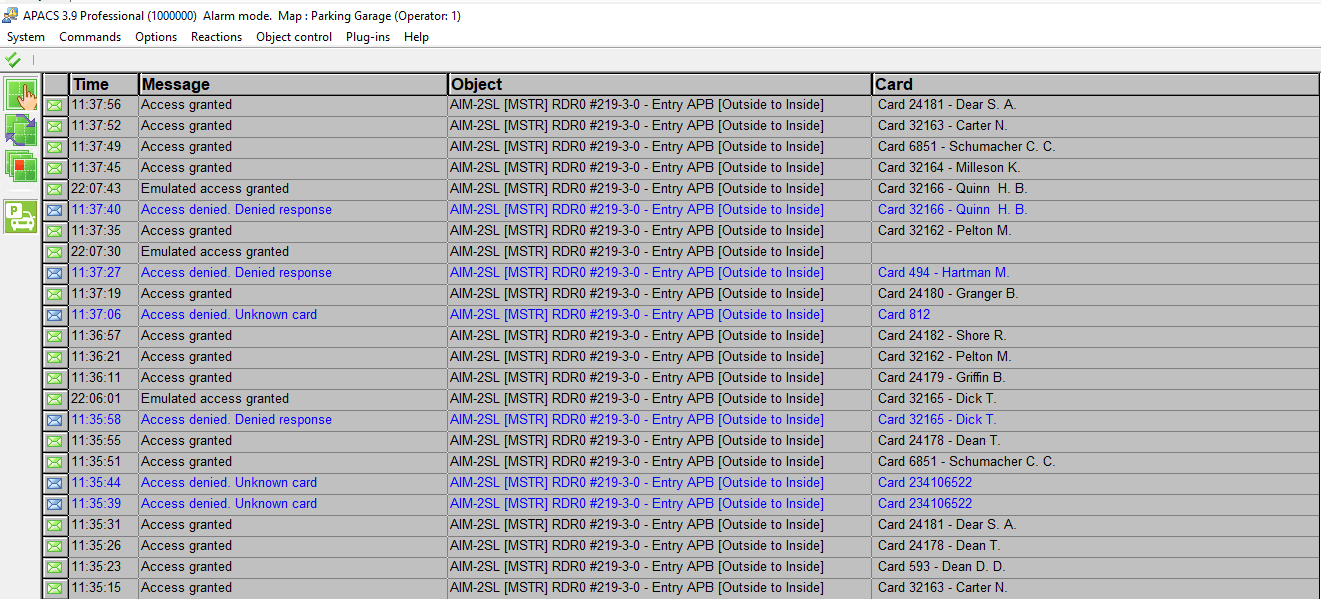Click blue envelope icon for 11:37:40 event
1321x599 pixels.
(x=54, y=210)
